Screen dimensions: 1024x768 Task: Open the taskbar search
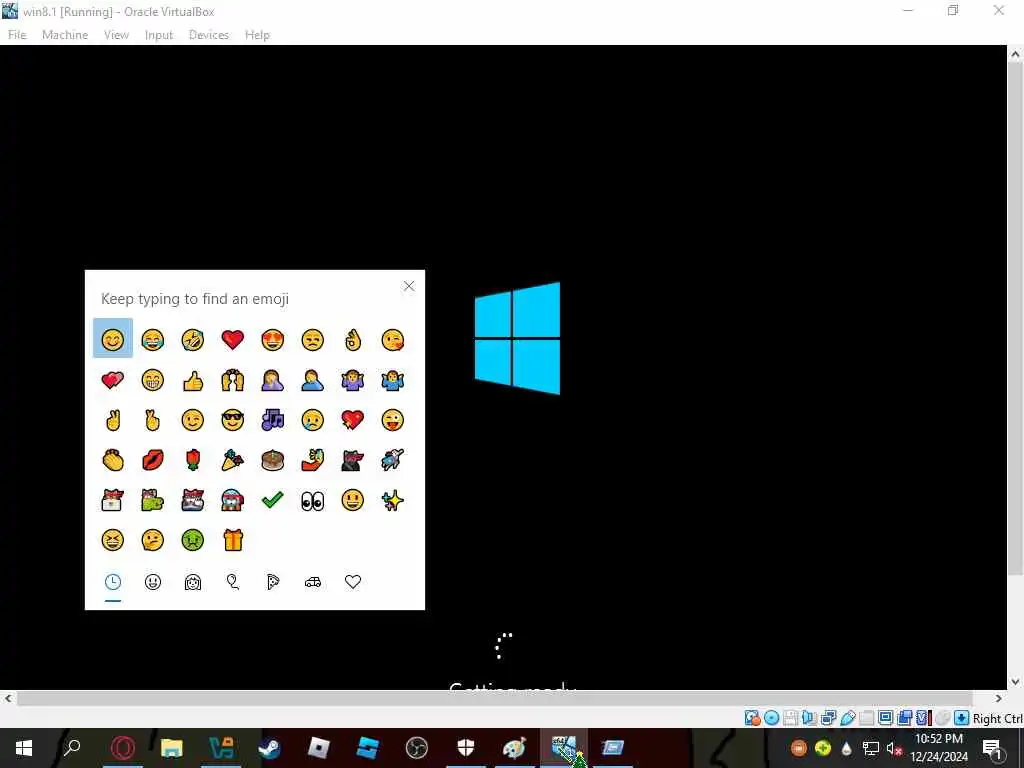pos(72,748)
